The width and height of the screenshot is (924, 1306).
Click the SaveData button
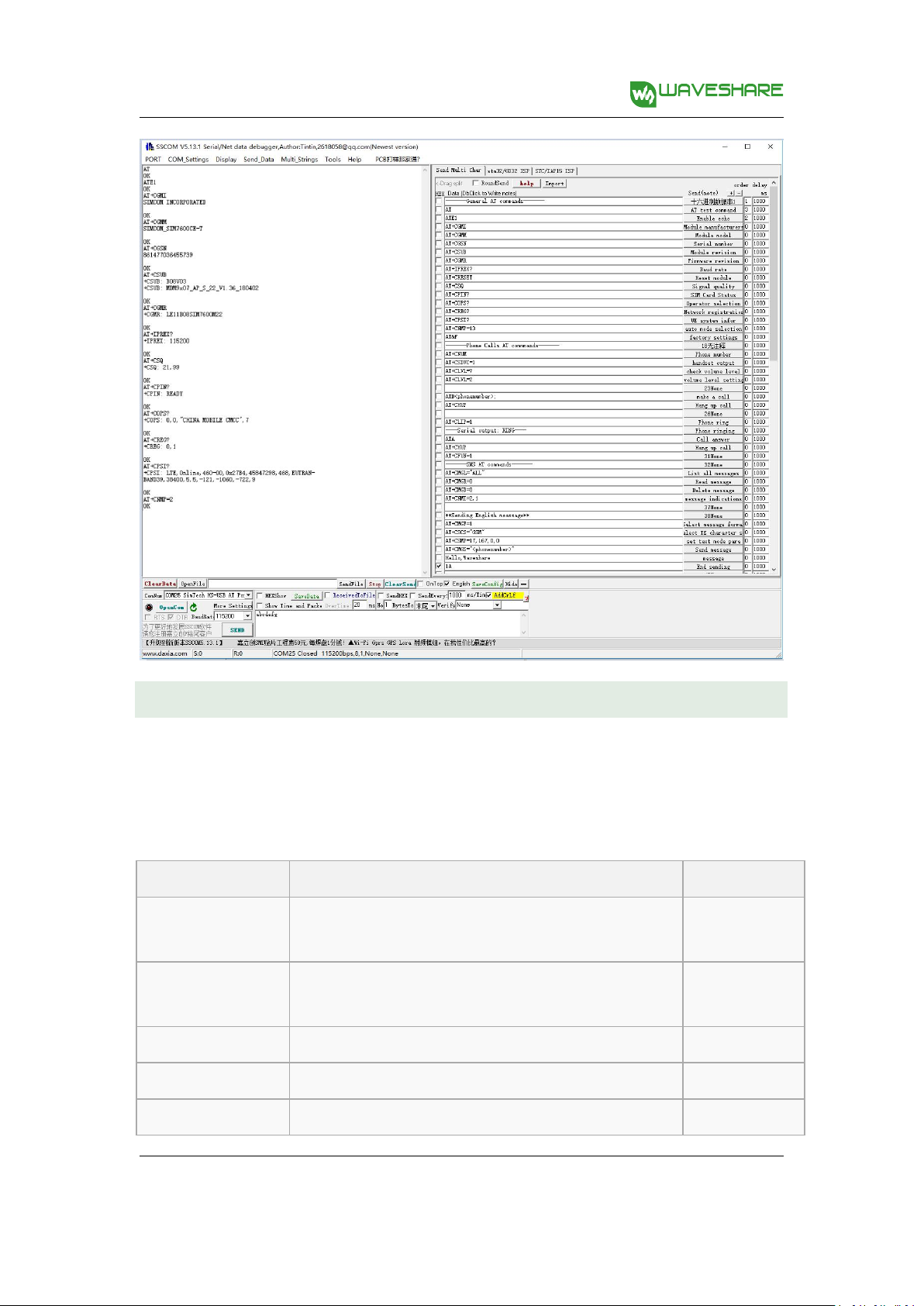point(307,596)
